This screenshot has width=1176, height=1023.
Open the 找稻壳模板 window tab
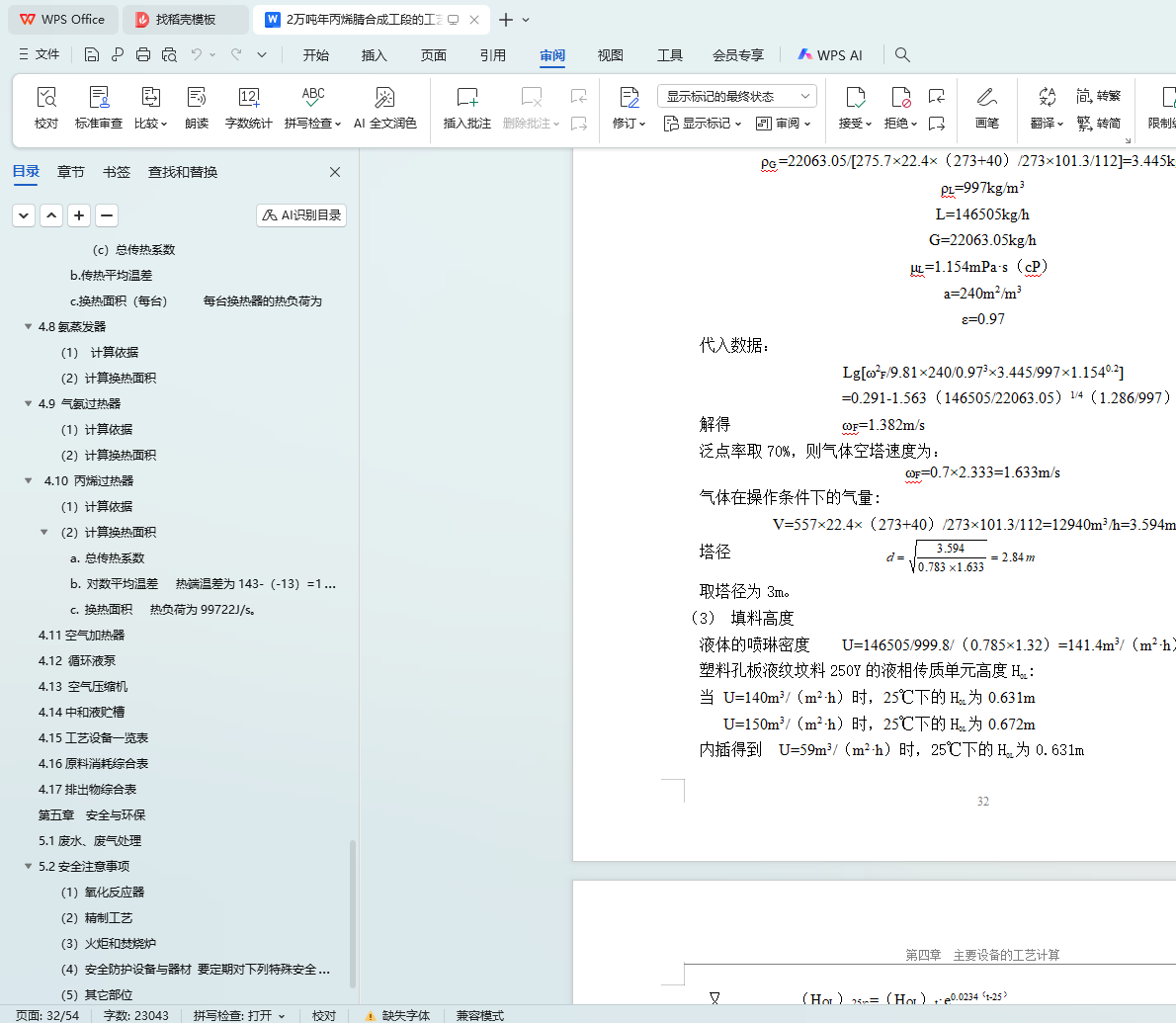tap(185, 20)
